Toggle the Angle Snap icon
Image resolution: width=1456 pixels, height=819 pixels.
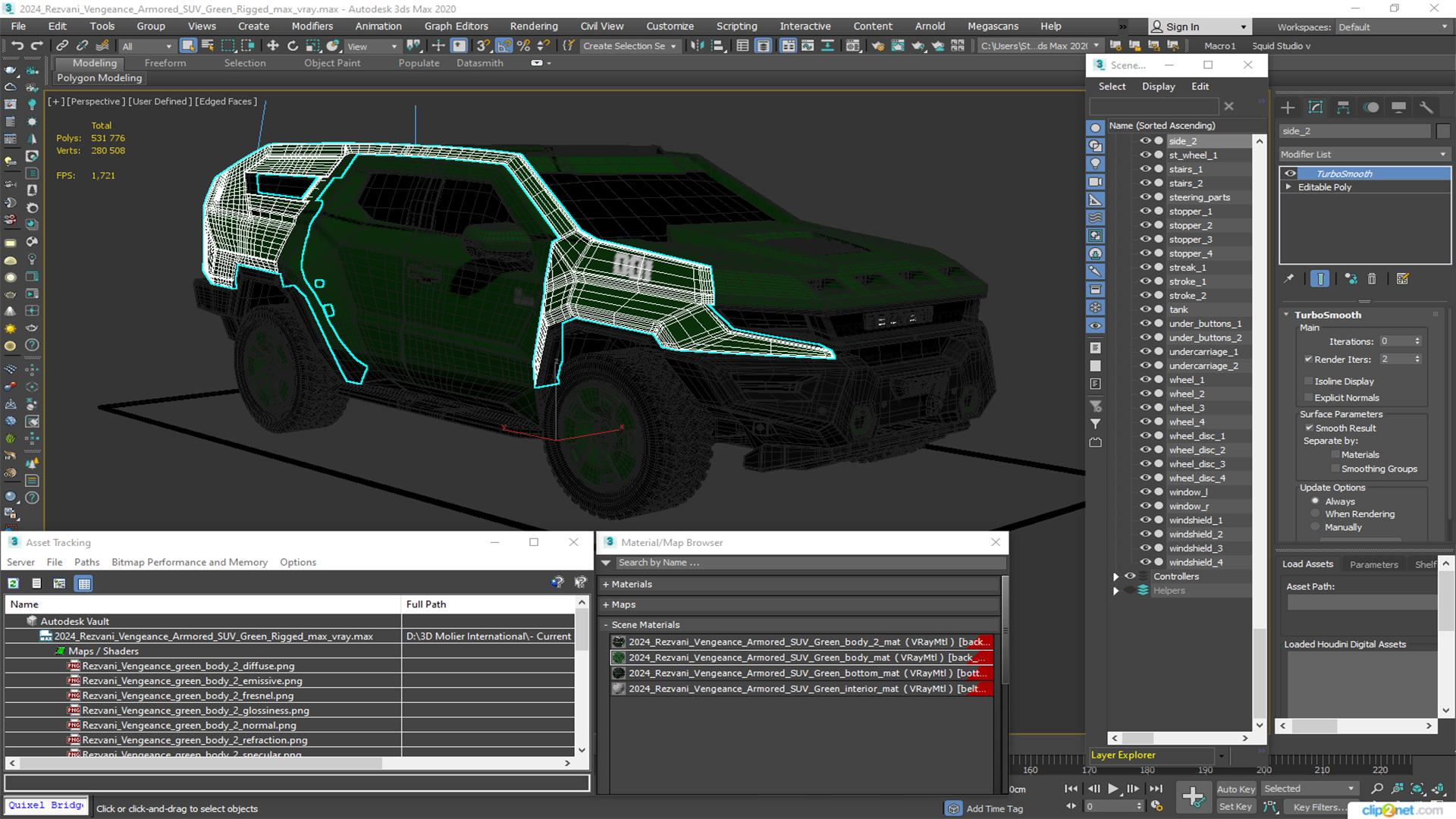point(504,45)
